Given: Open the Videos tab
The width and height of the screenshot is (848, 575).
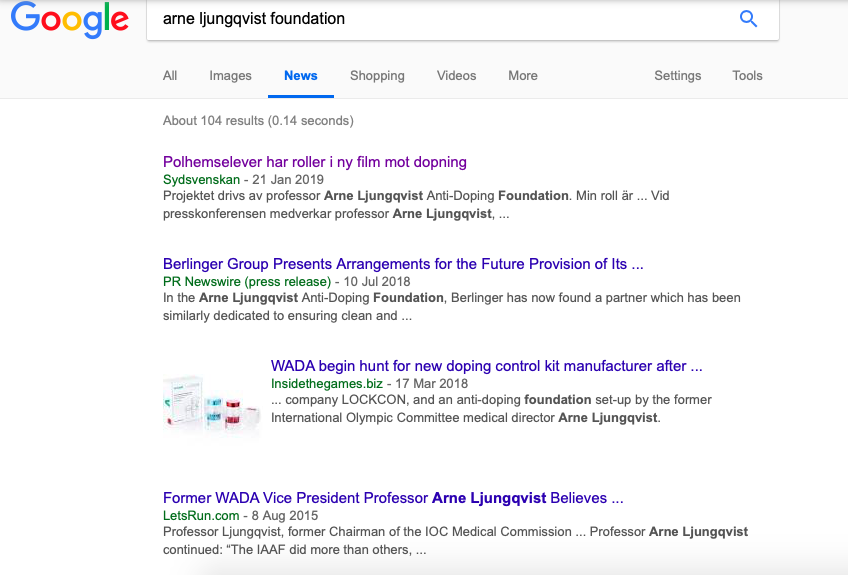Looking at the screenshot, I should [456, 76].
